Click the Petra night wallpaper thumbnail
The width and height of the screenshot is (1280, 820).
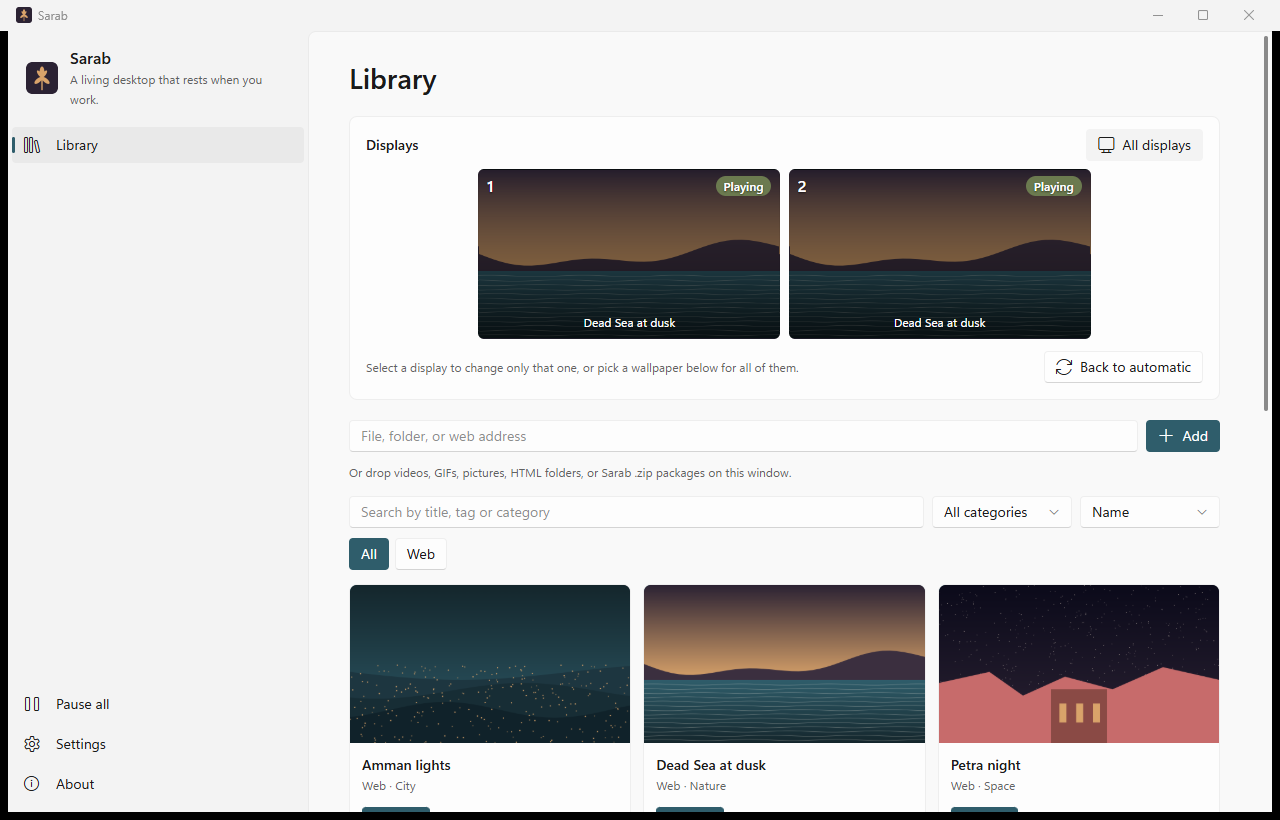point(1079,664)
